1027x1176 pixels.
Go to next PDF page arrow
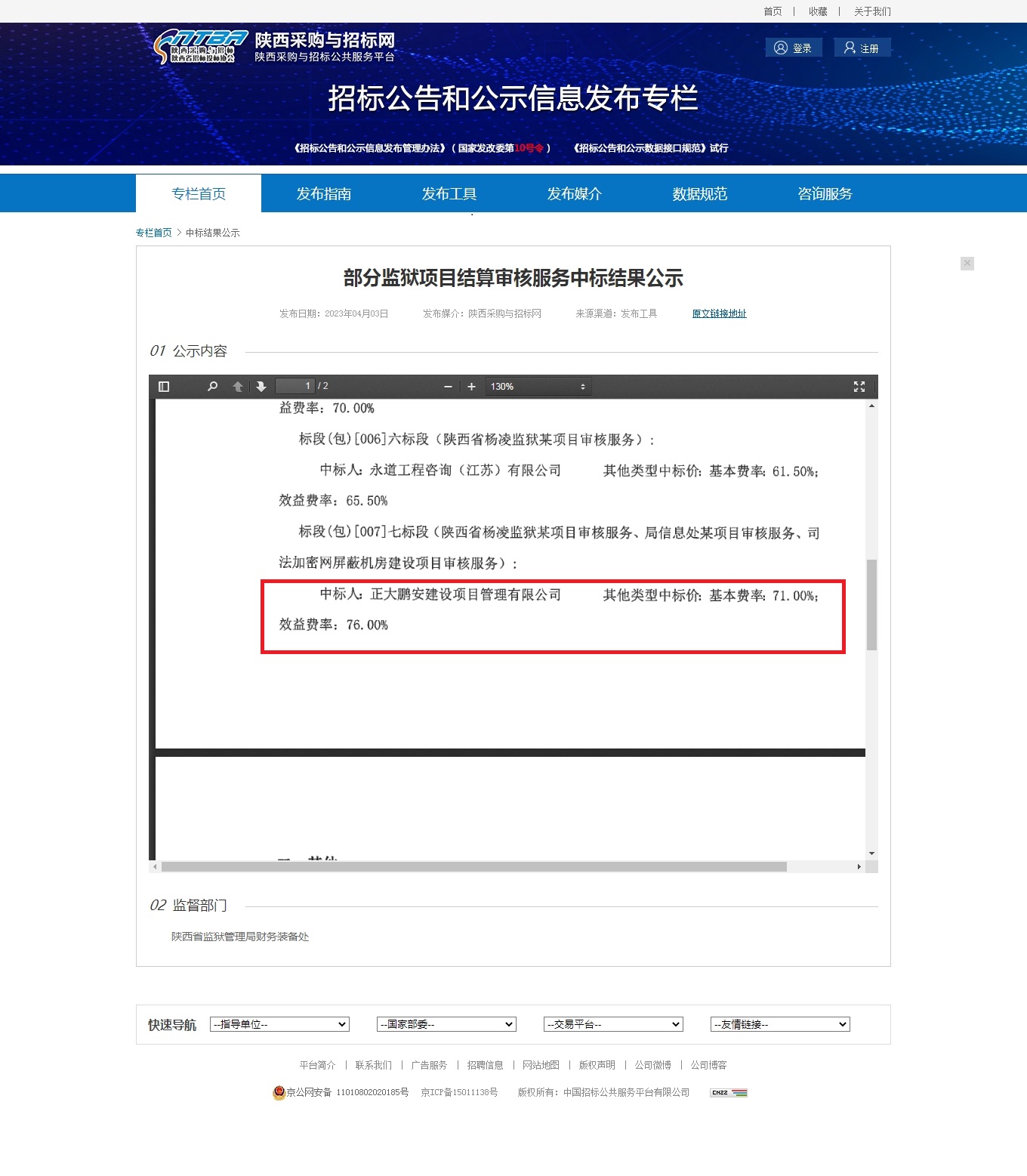tap(261, 387)
